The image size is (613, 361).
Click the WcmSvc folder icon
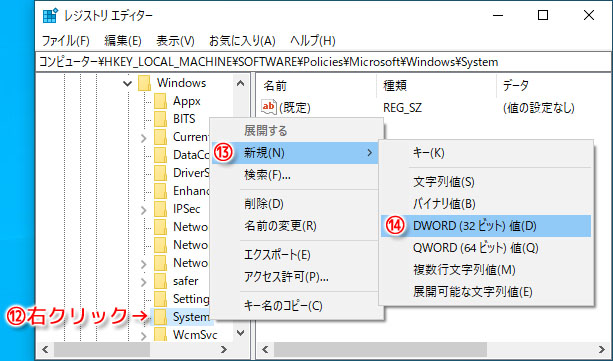160,335
